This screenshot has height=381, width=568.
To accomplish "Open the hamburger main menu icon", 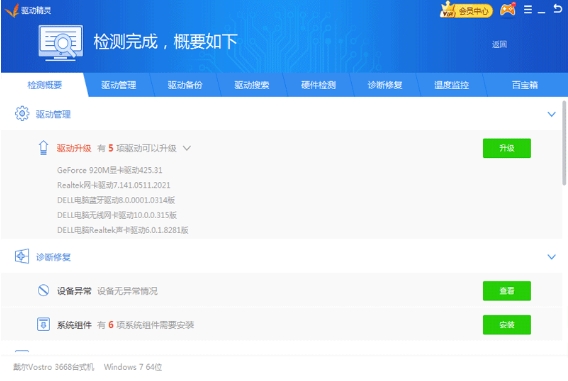I will (528, 10).
